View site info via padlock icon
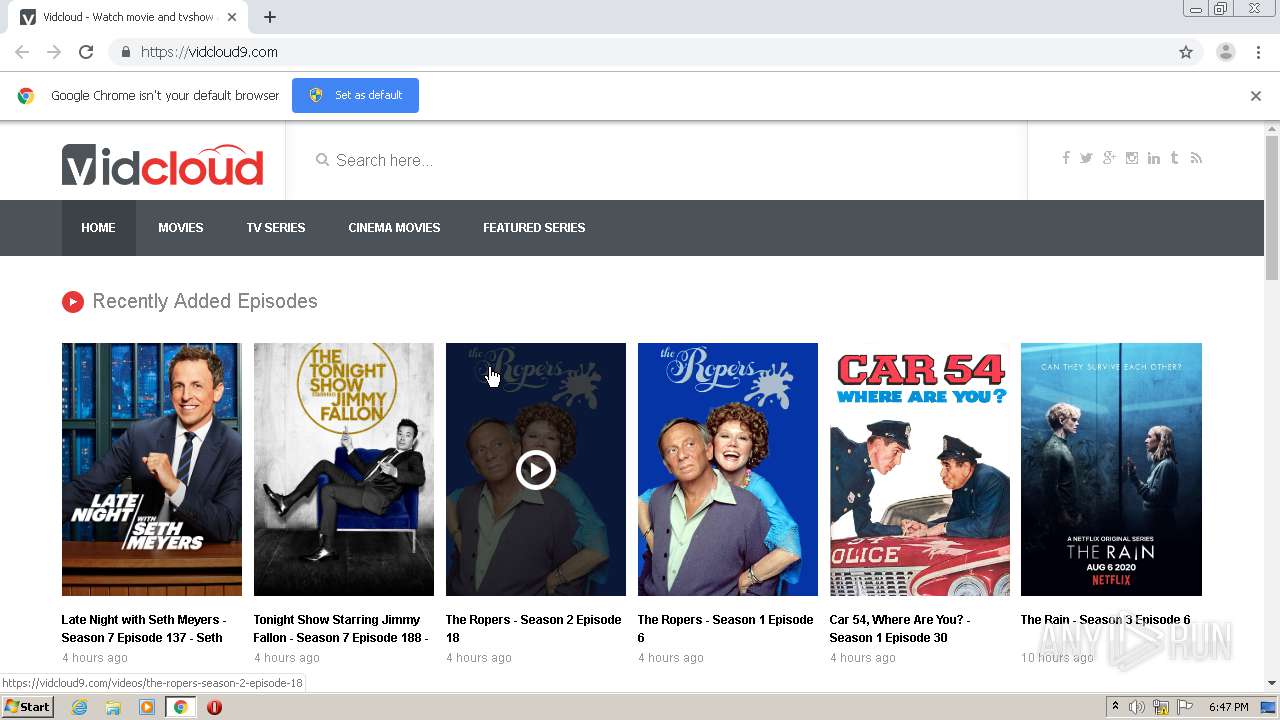 tap(125, 52)
